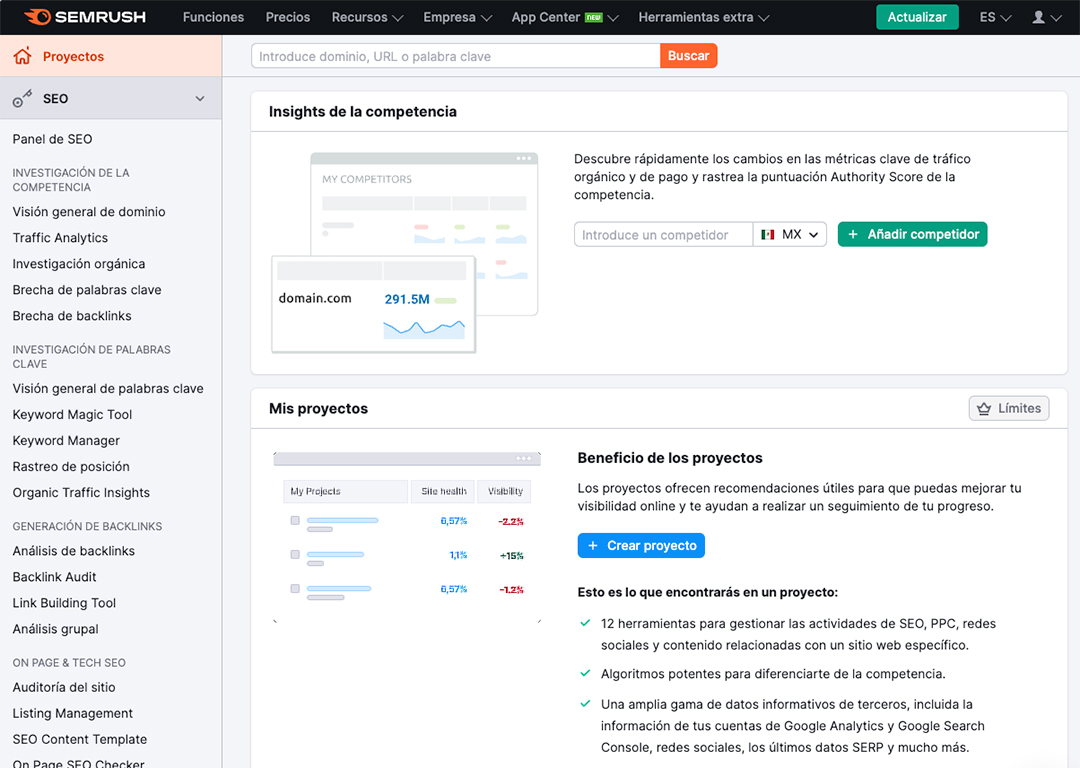Click the SEO key icon in sidebar

pos(22,98)
